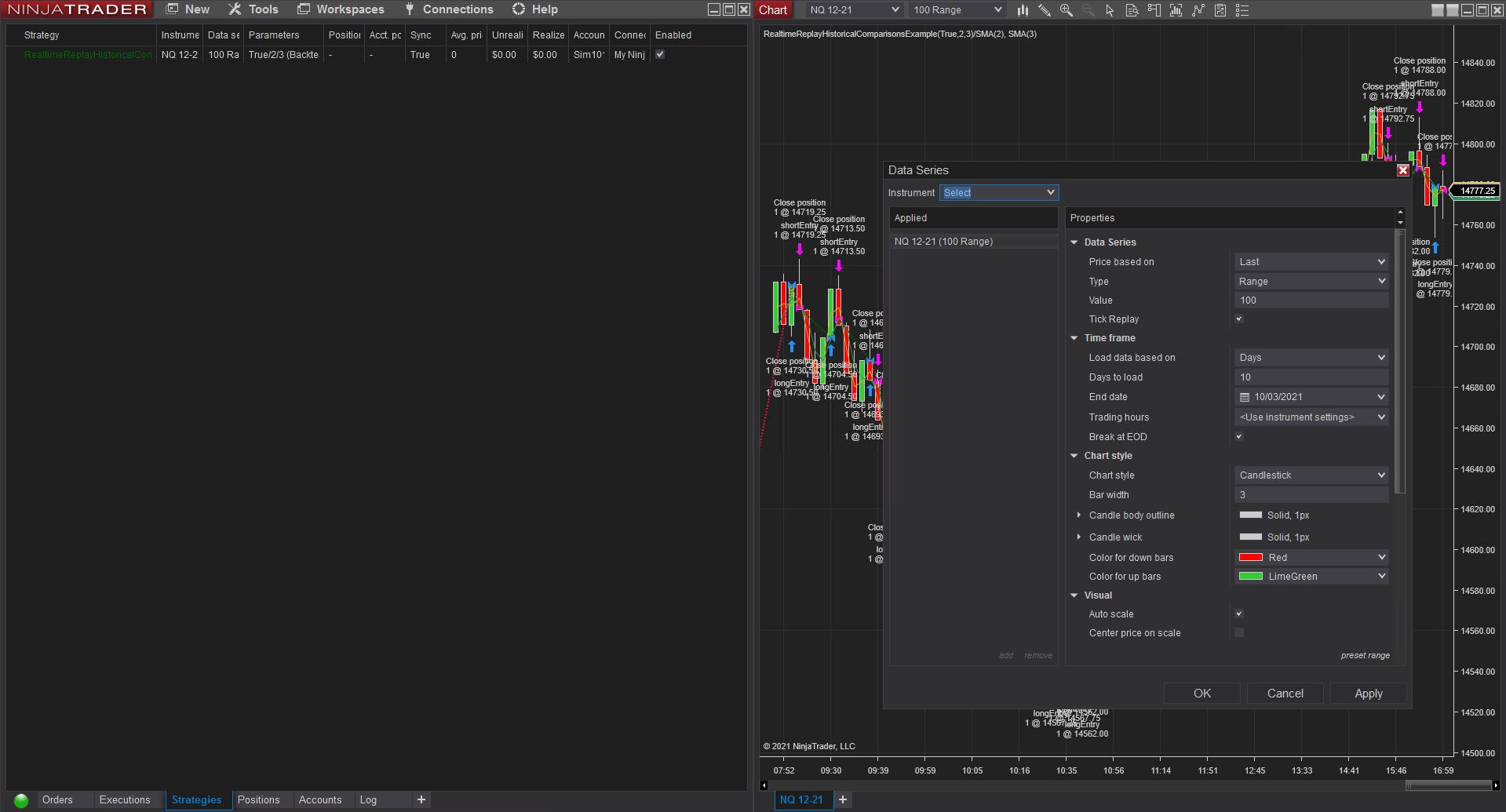Select NQ 12-21 (100 Range) in Applied list

[x=974, y=242]
